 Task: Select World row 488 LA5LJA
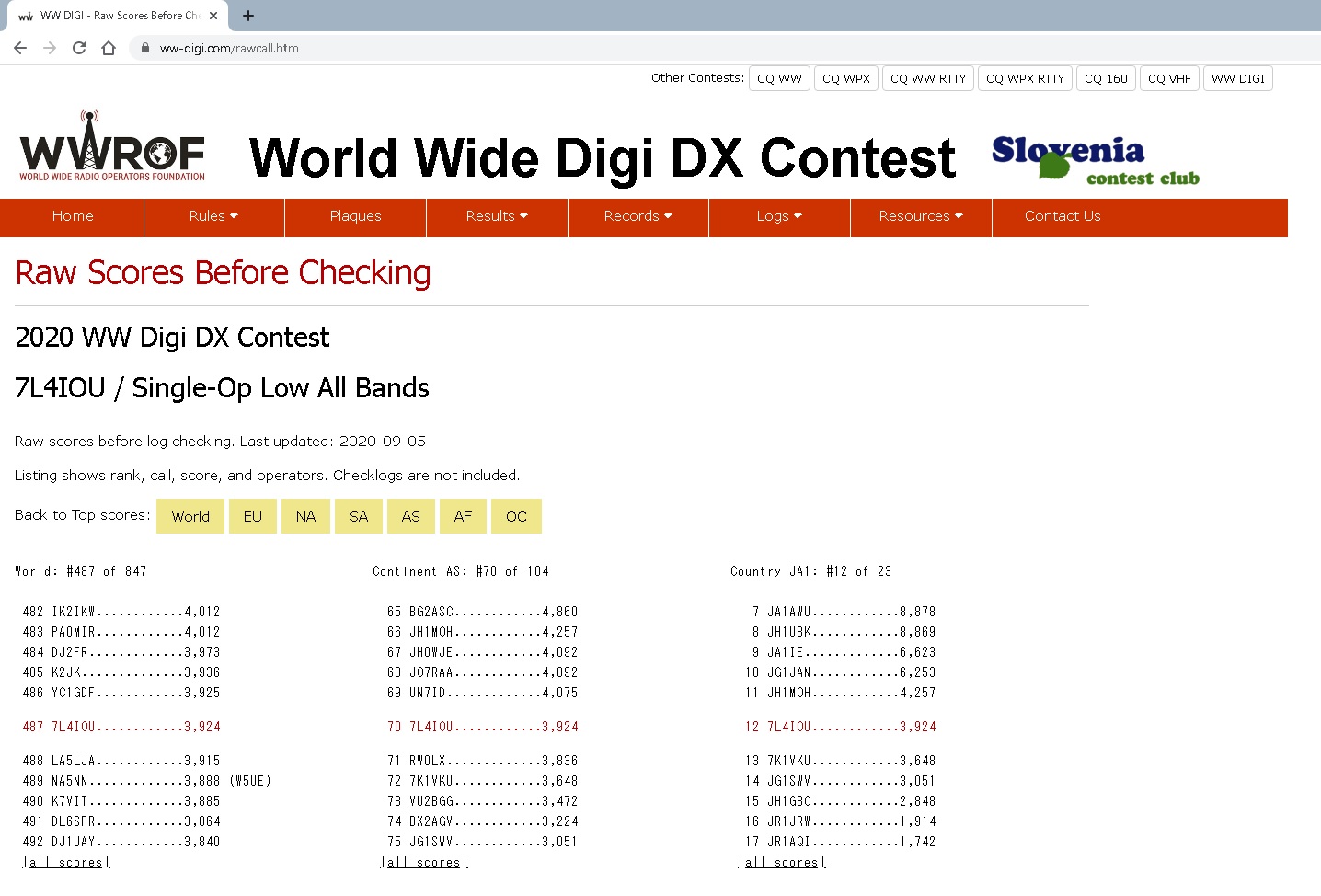(121, 761)
